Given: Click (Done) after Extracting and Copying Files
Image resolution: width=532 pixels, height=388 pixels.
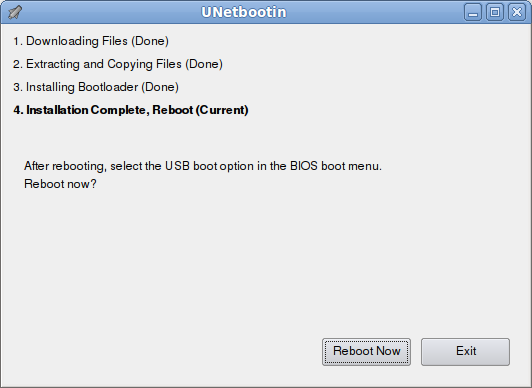Looking at the screenshot, I should pyautogui.click(x=204, y=64).
